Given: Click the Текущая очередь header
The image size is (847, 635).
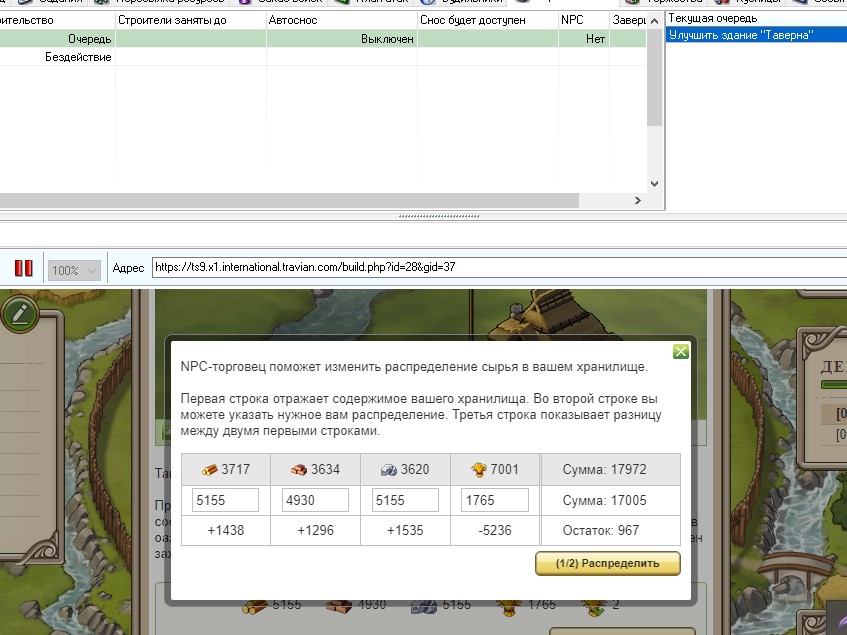Looking at the screenshot, I should [x=713, y=18].
